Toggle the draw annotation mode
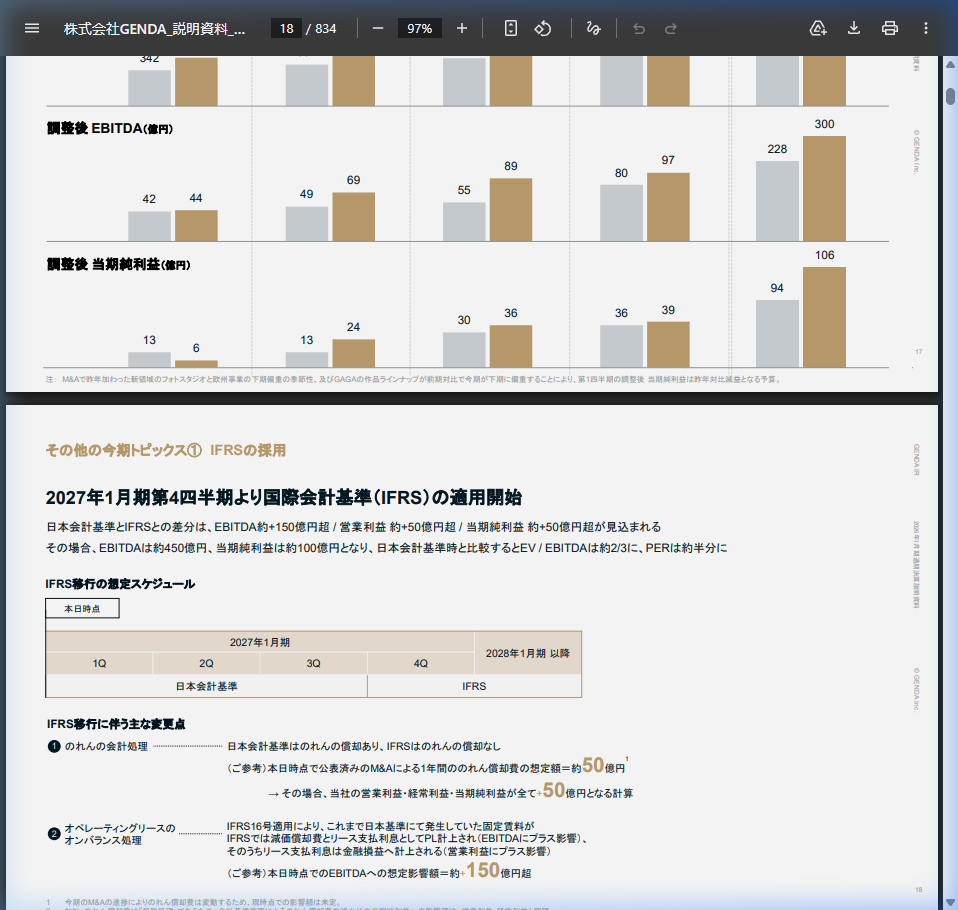958x910 pixels. click(x=593, y=28)
